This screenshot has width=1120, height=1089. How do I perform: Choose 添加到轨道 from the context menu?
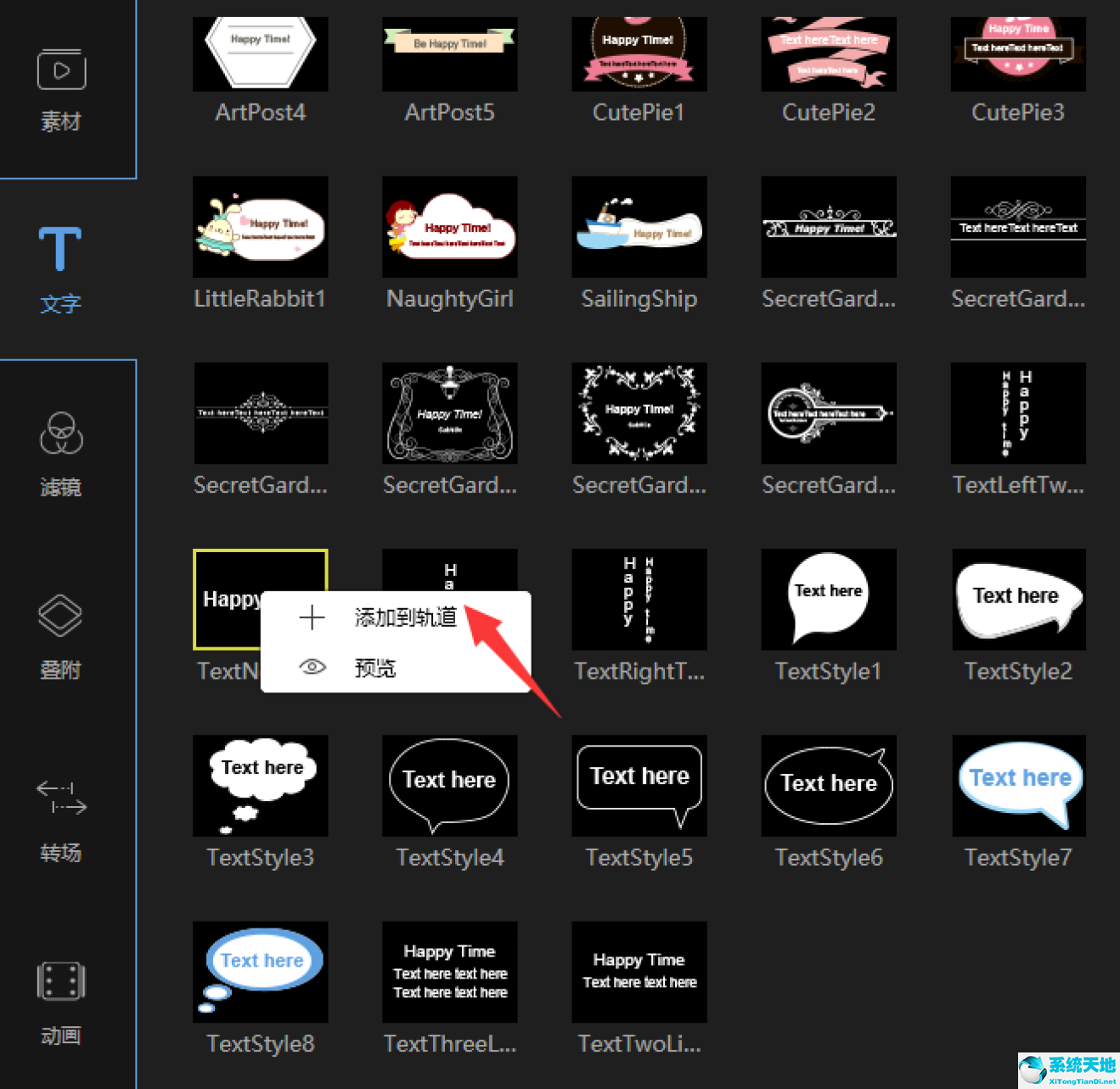(x=406, y=618)
